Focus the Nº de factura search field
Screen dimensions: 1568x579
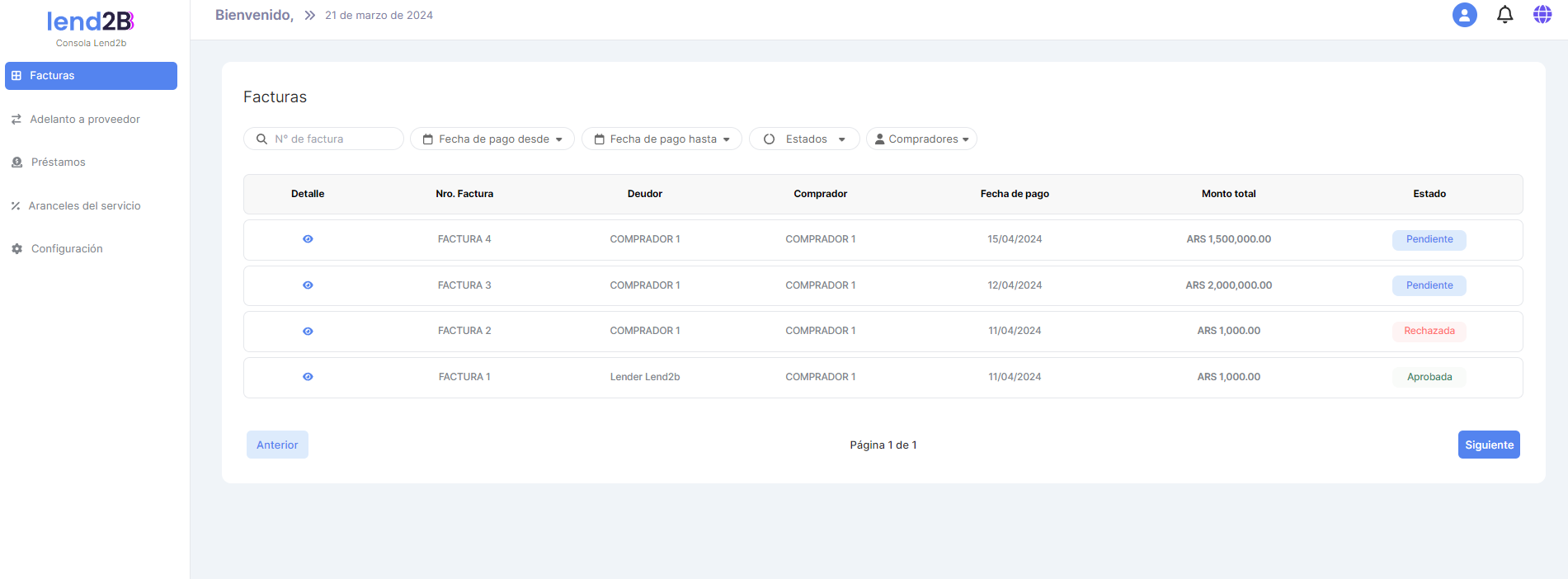(330, 139)
